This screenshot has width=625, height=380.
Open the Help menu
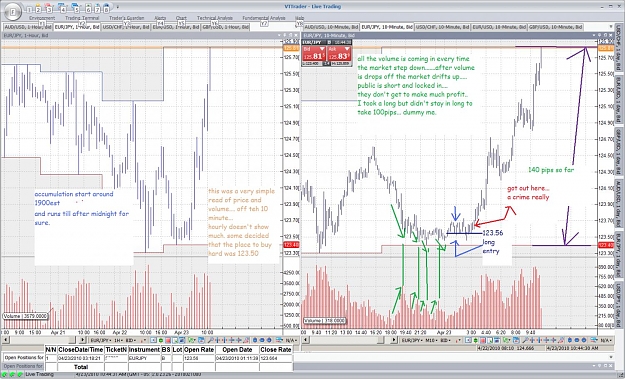click(299, 18)
